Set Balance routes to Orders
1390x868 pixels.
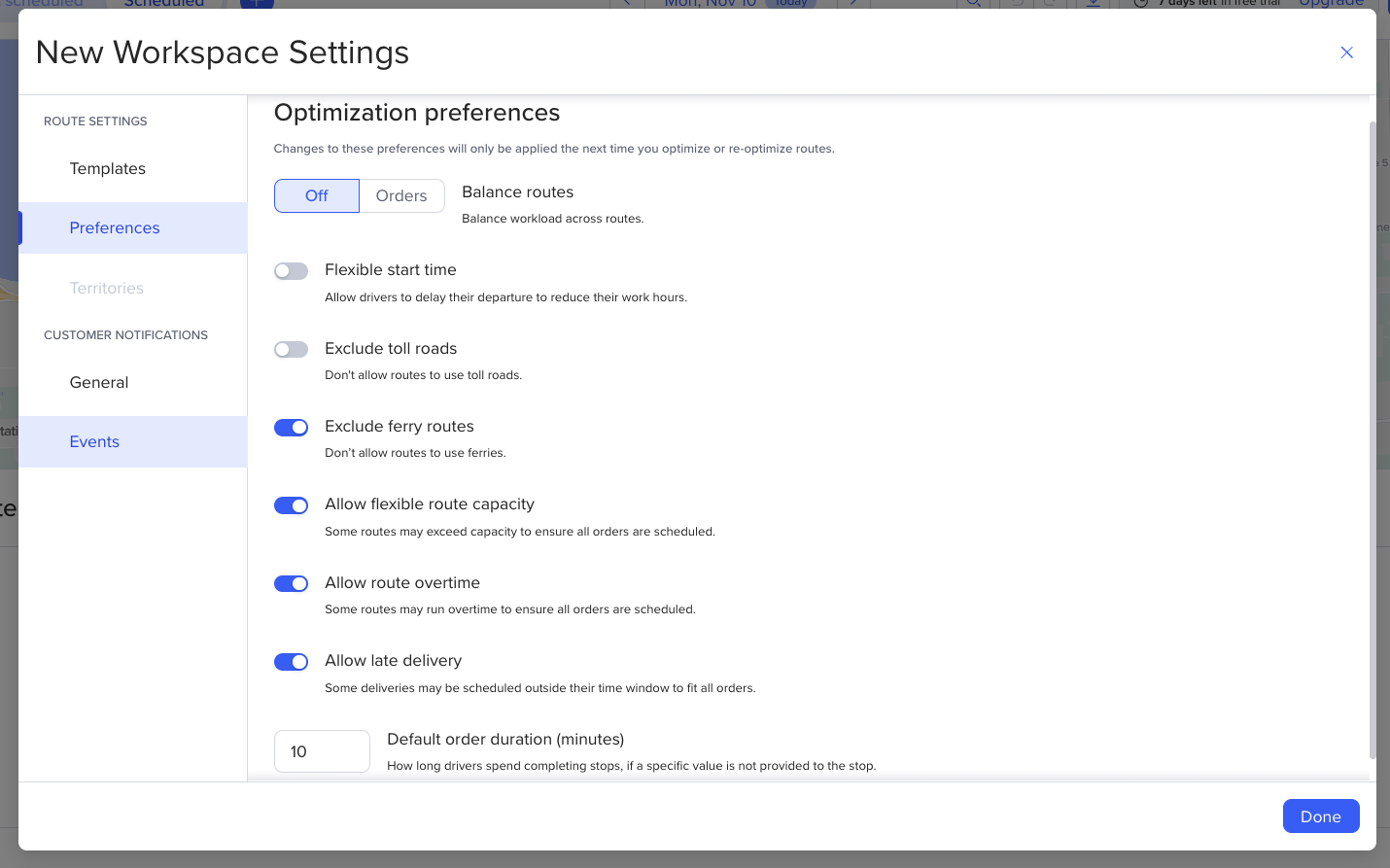pyautogui.click(x=401, y=196)
